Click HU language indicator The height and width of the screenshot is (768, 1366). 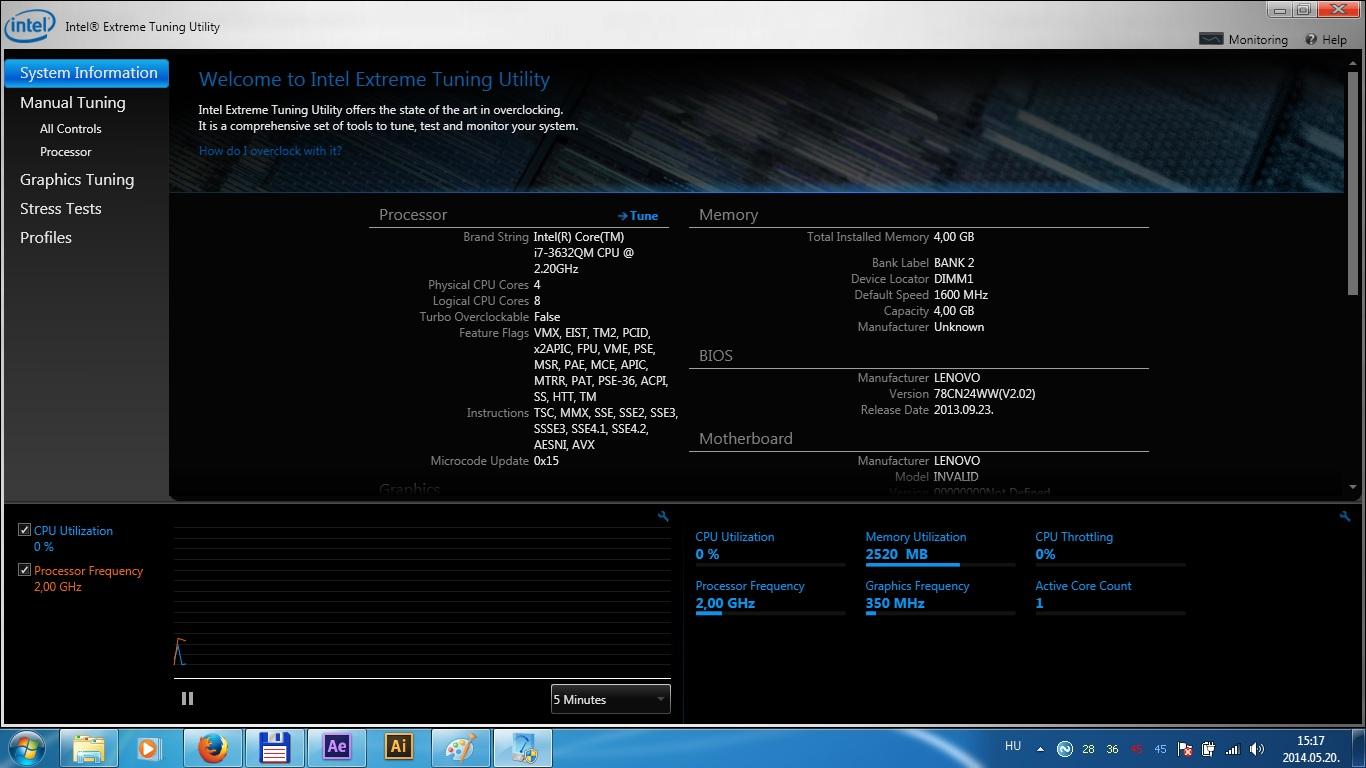click(x=1012, y=746)
